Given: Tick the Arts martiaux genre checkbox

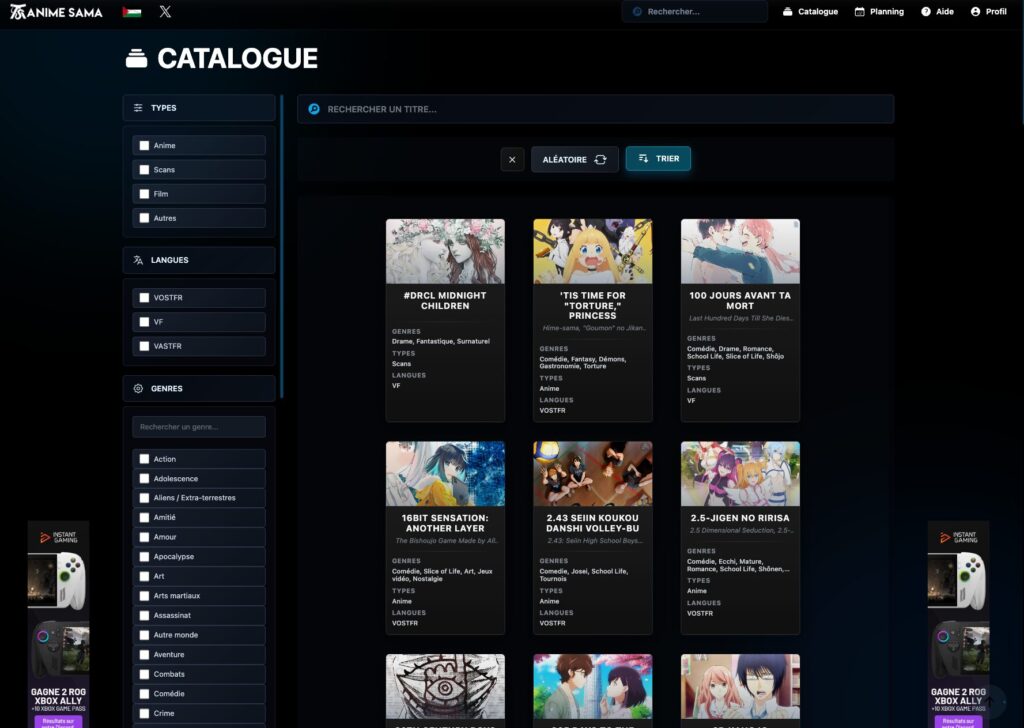Looking at the screenshot, I should pos(144,596).
